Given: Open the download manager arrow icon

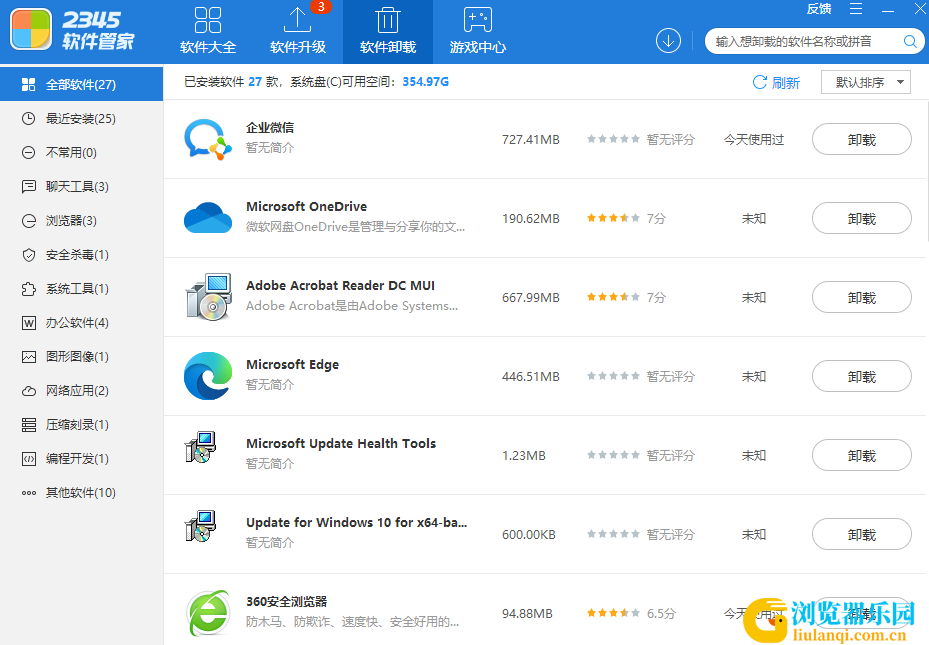Looking at the screenshot, I should pyautogui.click(x=668, y=41).
